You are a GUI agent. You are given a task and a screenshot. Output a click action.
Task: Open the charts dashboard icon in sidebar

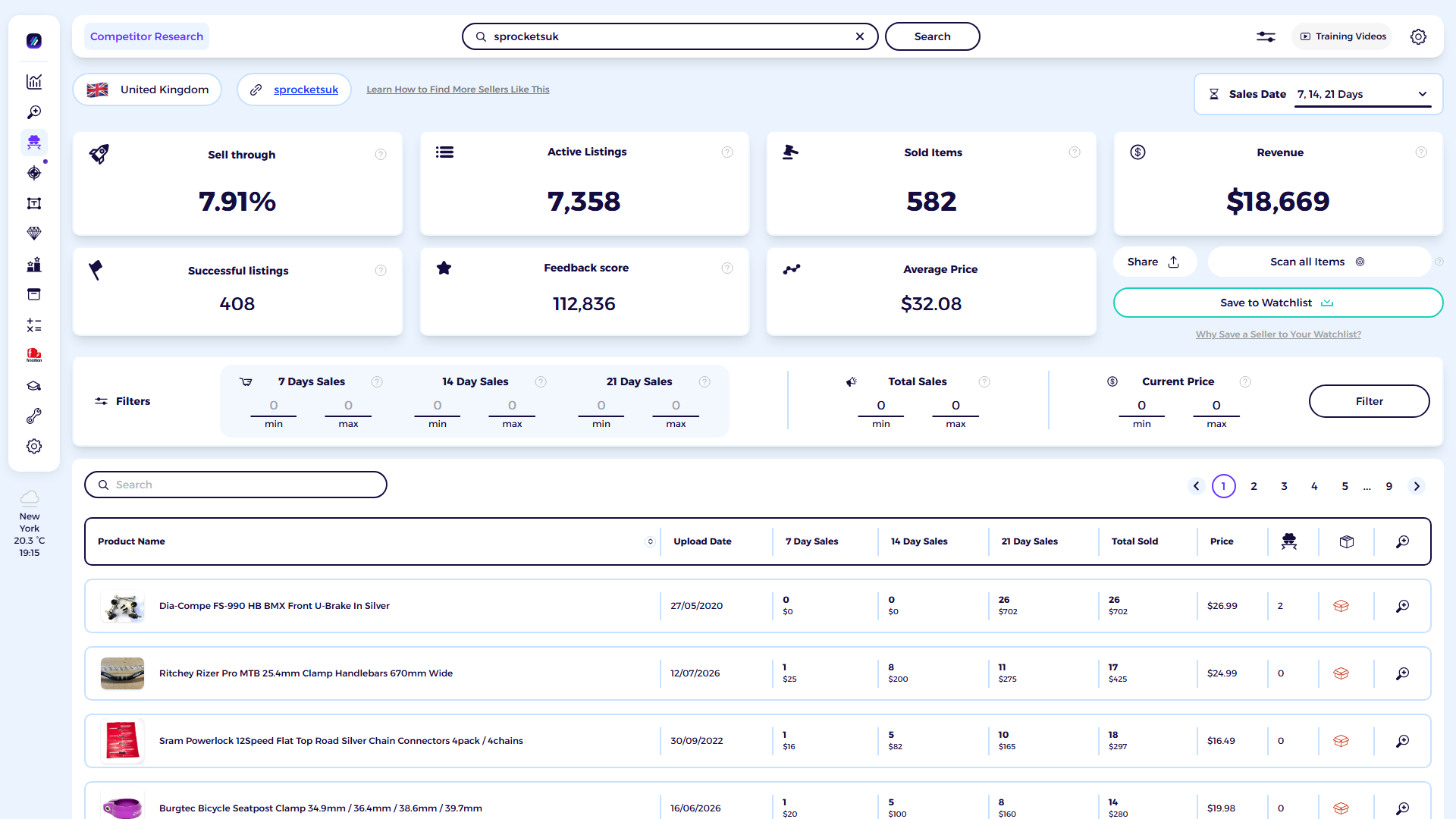tap(34, 82)
